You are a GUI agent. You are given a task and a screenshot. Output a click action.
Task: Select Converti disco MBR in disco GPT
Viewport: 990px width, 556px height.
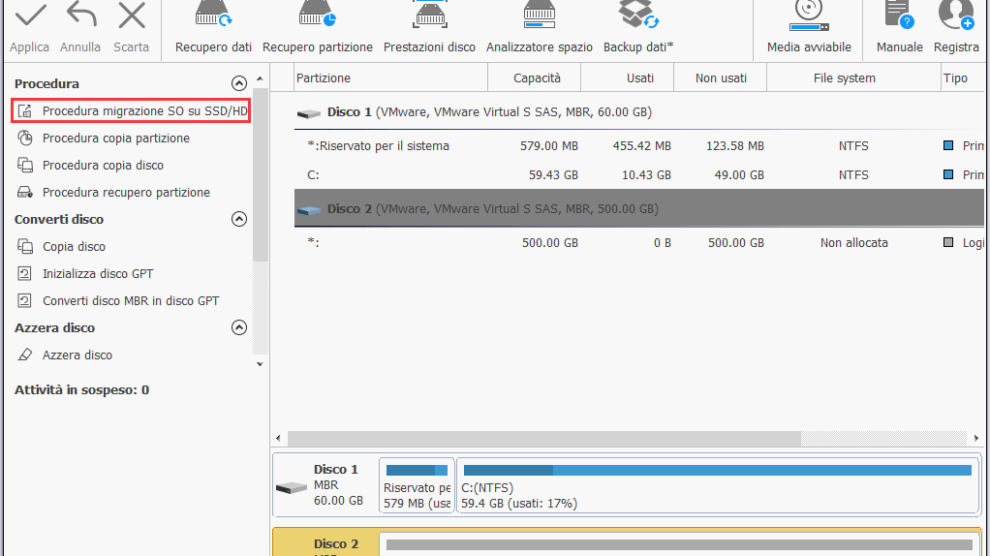click(x=130, y=301)
